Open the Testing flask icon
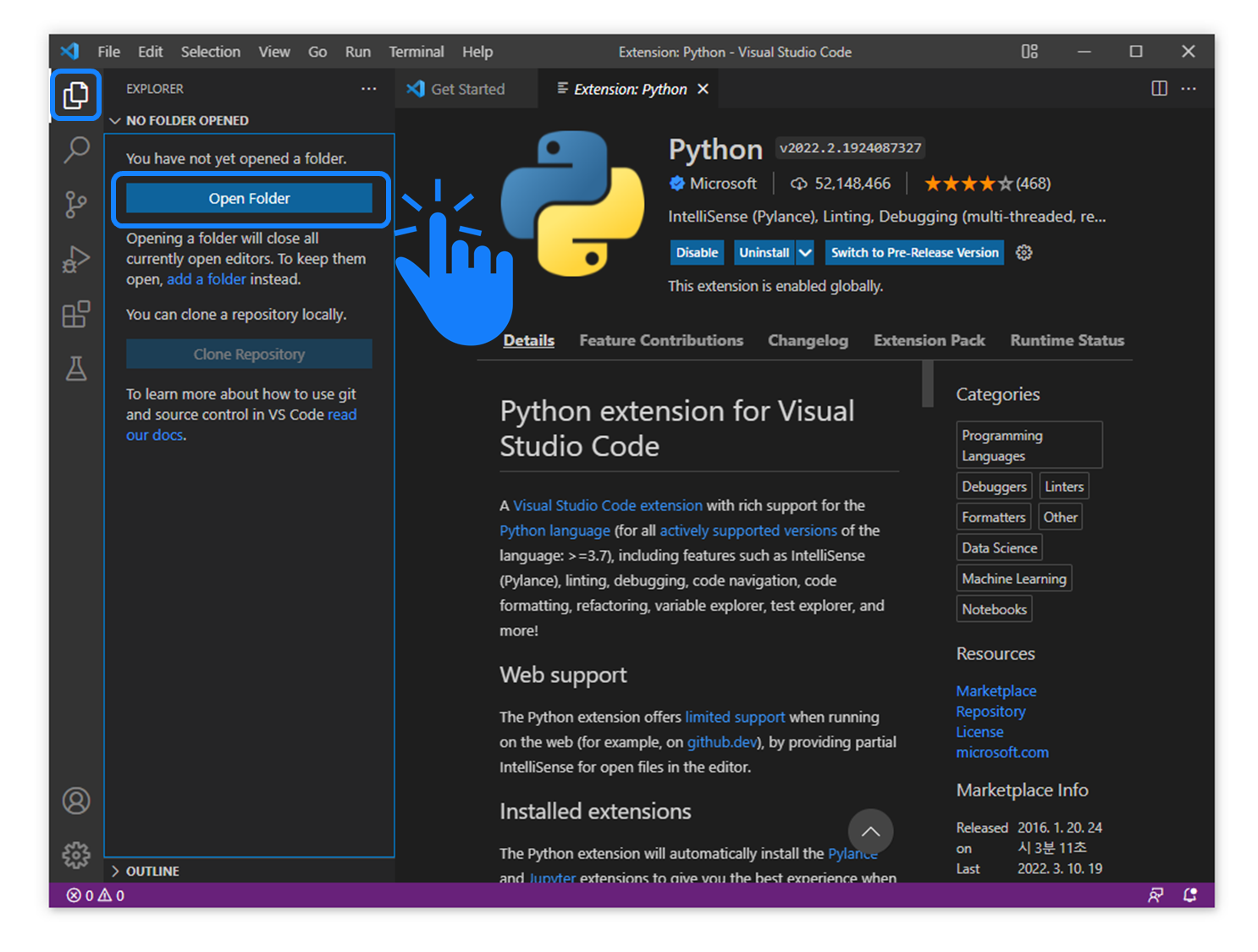Viewport: 1258px width, 952px height. click(76, 368)
